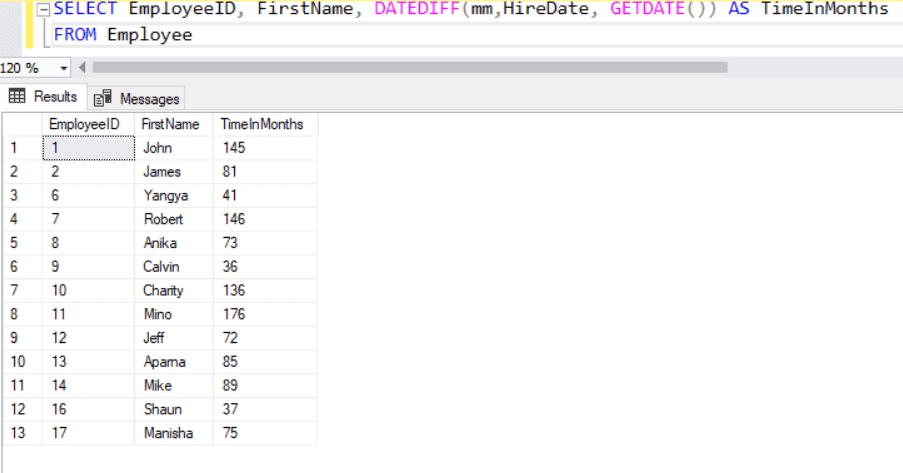This screenshot has width=903, height=473.
Task: Click the horizontal scrollbar left arrow
Action: [82, 68]
